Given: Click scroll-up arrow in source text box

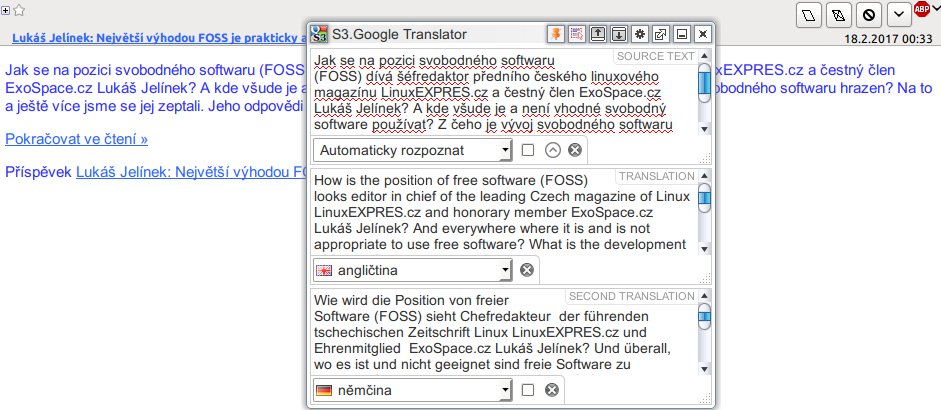Looking at the screenshot, I should 705,55.
